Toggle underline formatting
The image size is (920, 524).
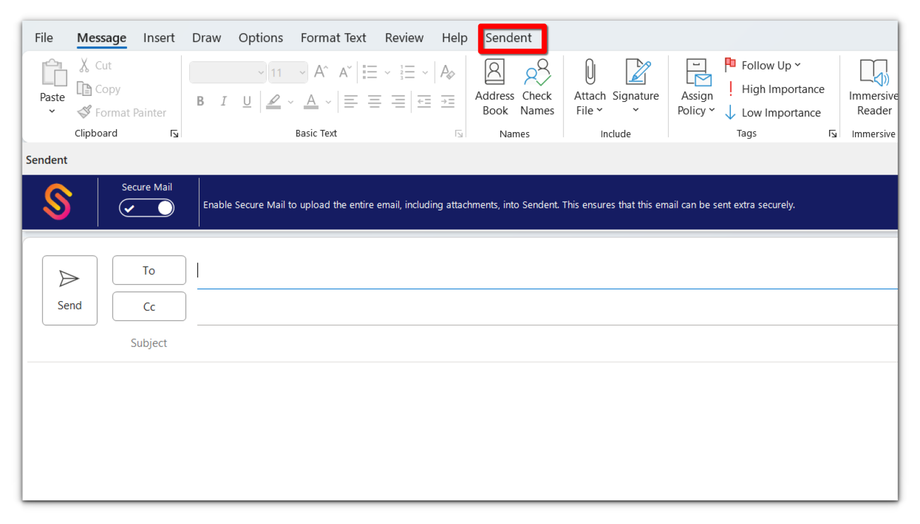pos(247,102)
